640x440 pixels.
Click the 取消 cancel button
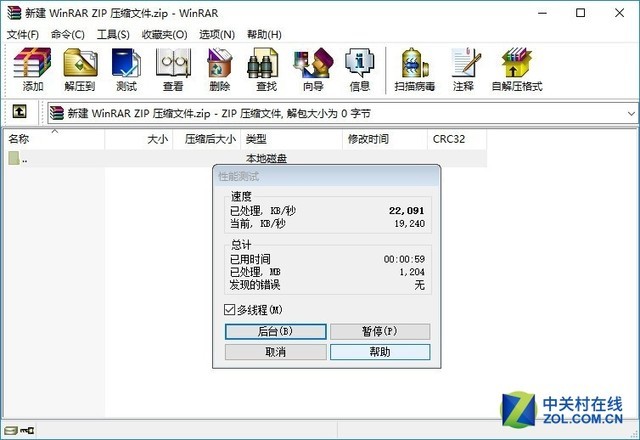click(276, 352)
